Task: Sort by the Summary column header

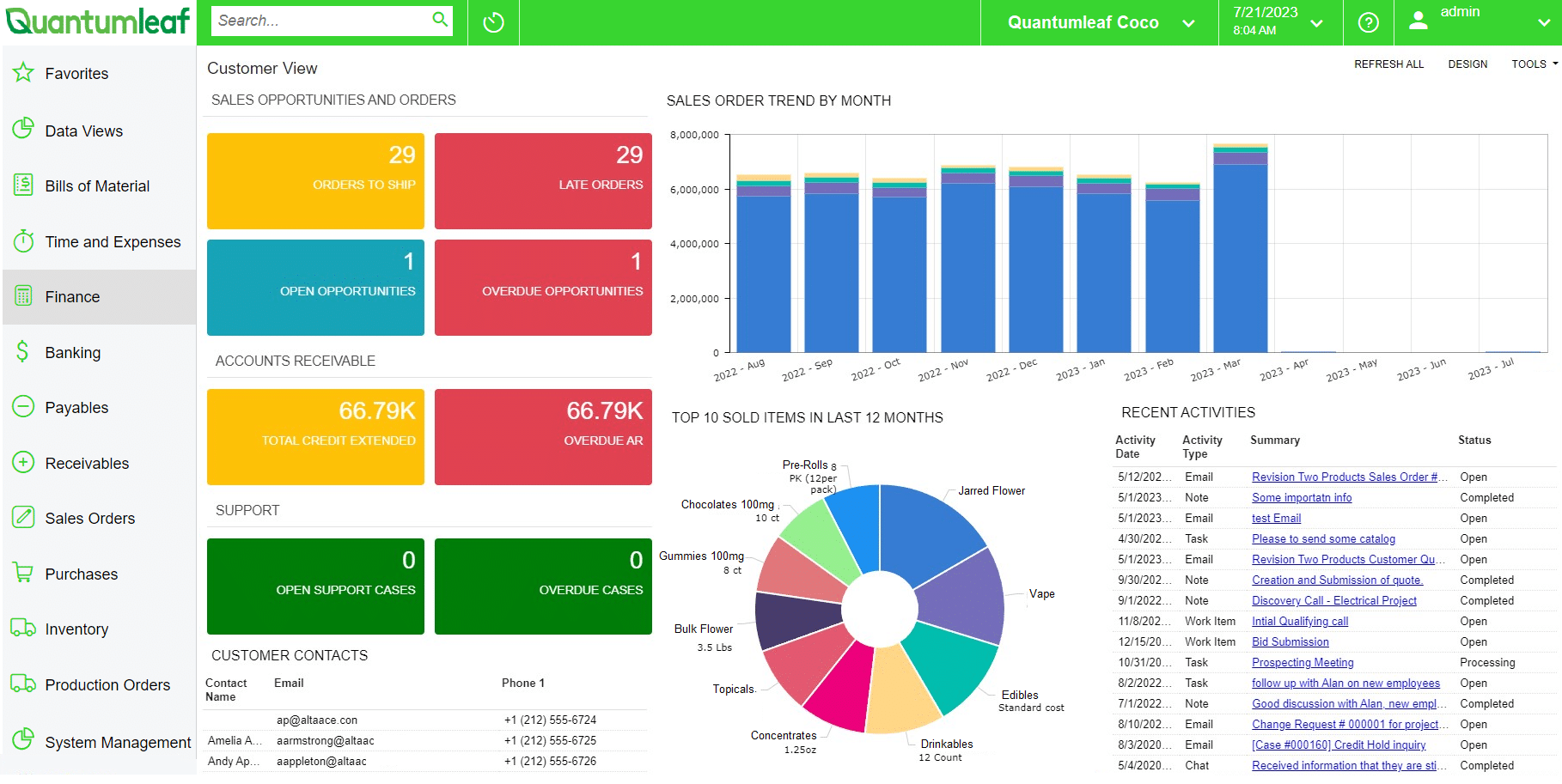Action: pos(1275,441)
